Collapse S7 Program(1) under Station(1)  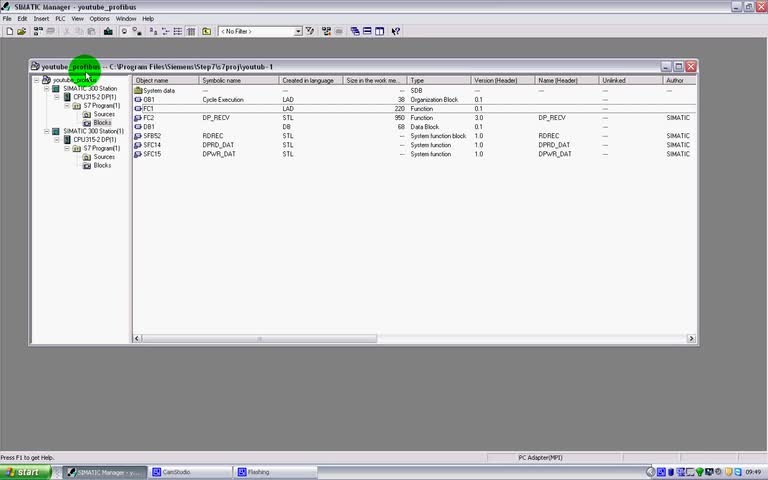click(67, 148)
